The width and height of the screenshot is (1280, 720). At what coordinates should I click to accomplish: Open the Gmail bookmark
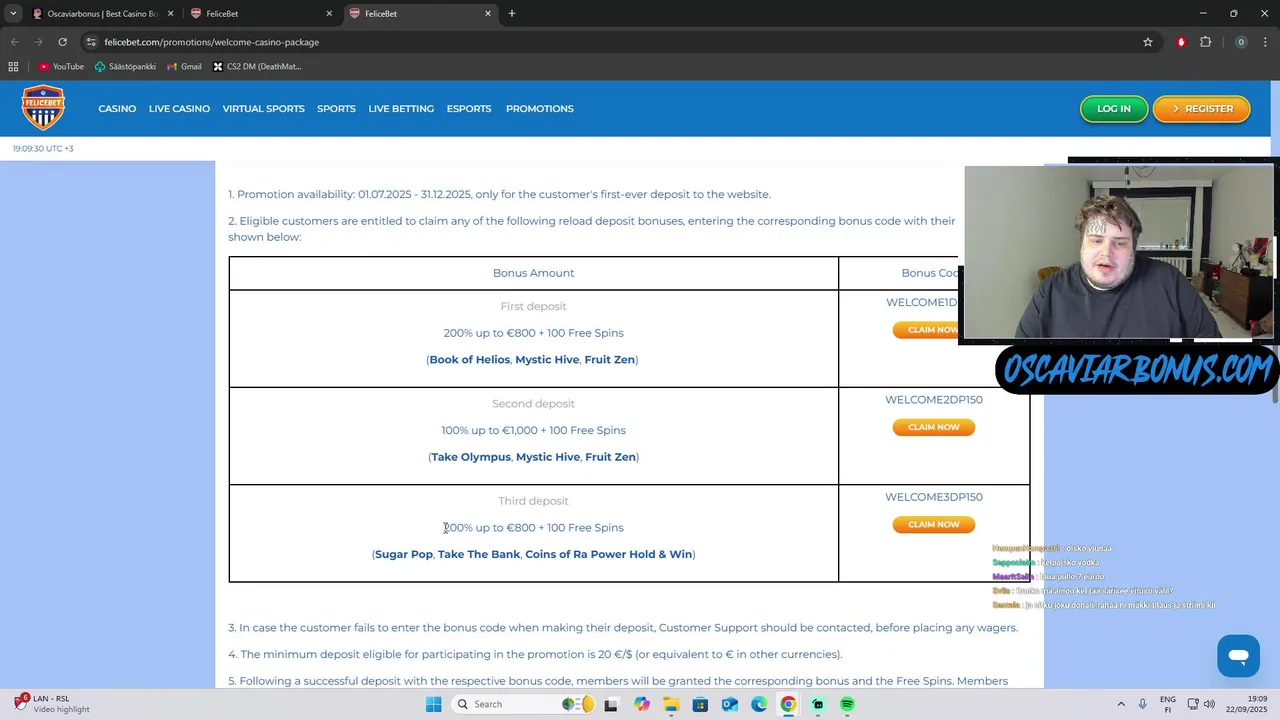[184, 67]
